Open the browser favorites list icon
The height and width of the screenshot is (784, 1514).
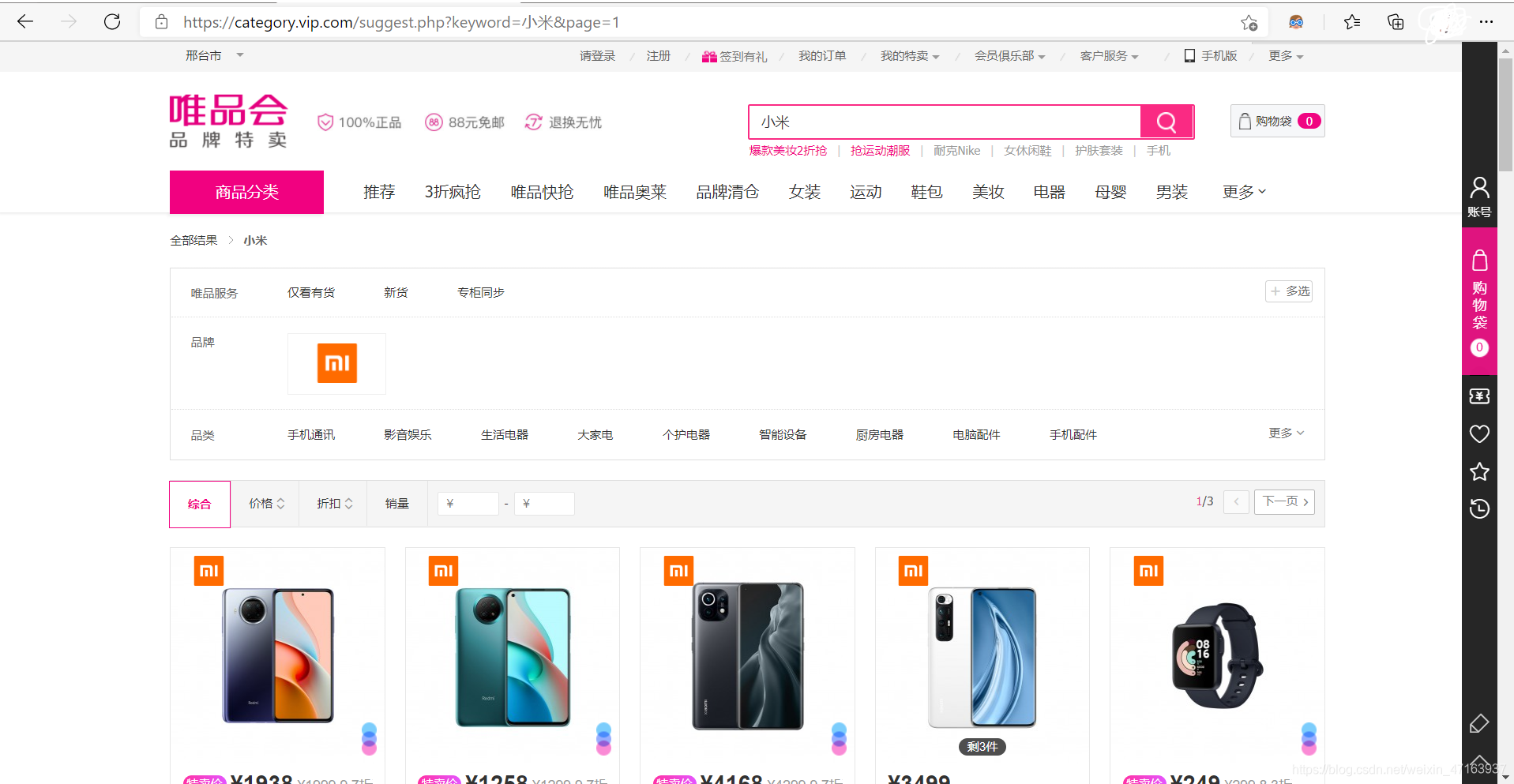pos(1352,22)
